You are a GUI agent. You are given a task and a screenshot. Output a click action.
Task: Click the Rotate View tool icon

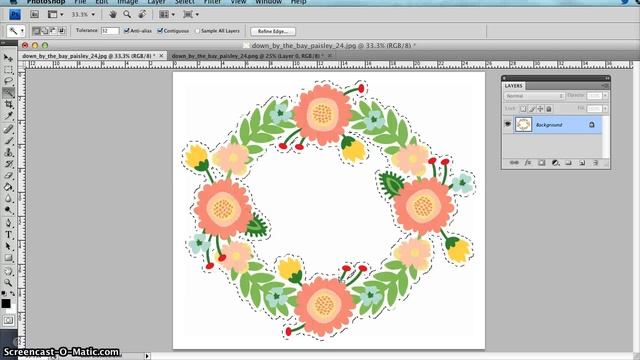[142, 14]
